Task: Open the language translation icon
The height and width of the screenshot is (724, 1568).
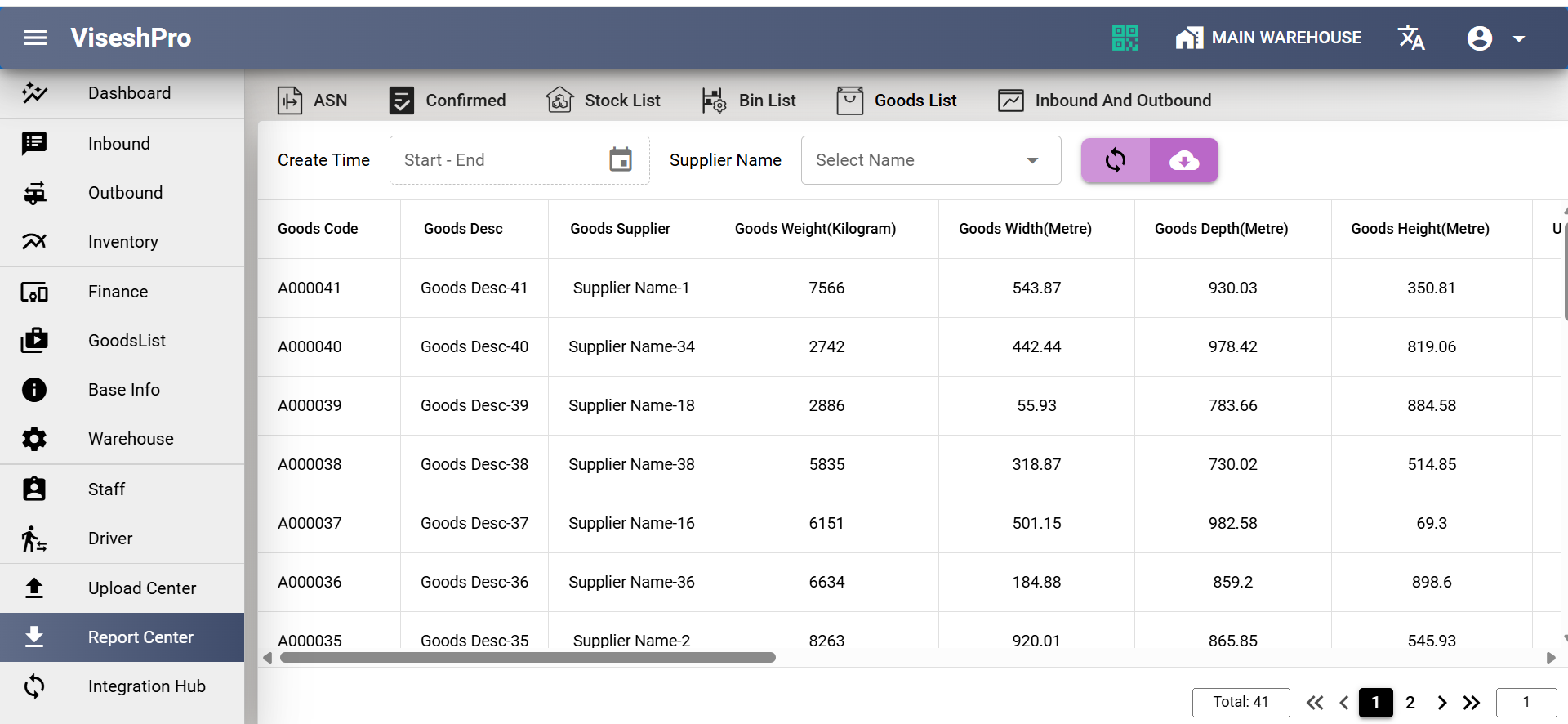Action: coord(1410,38)
